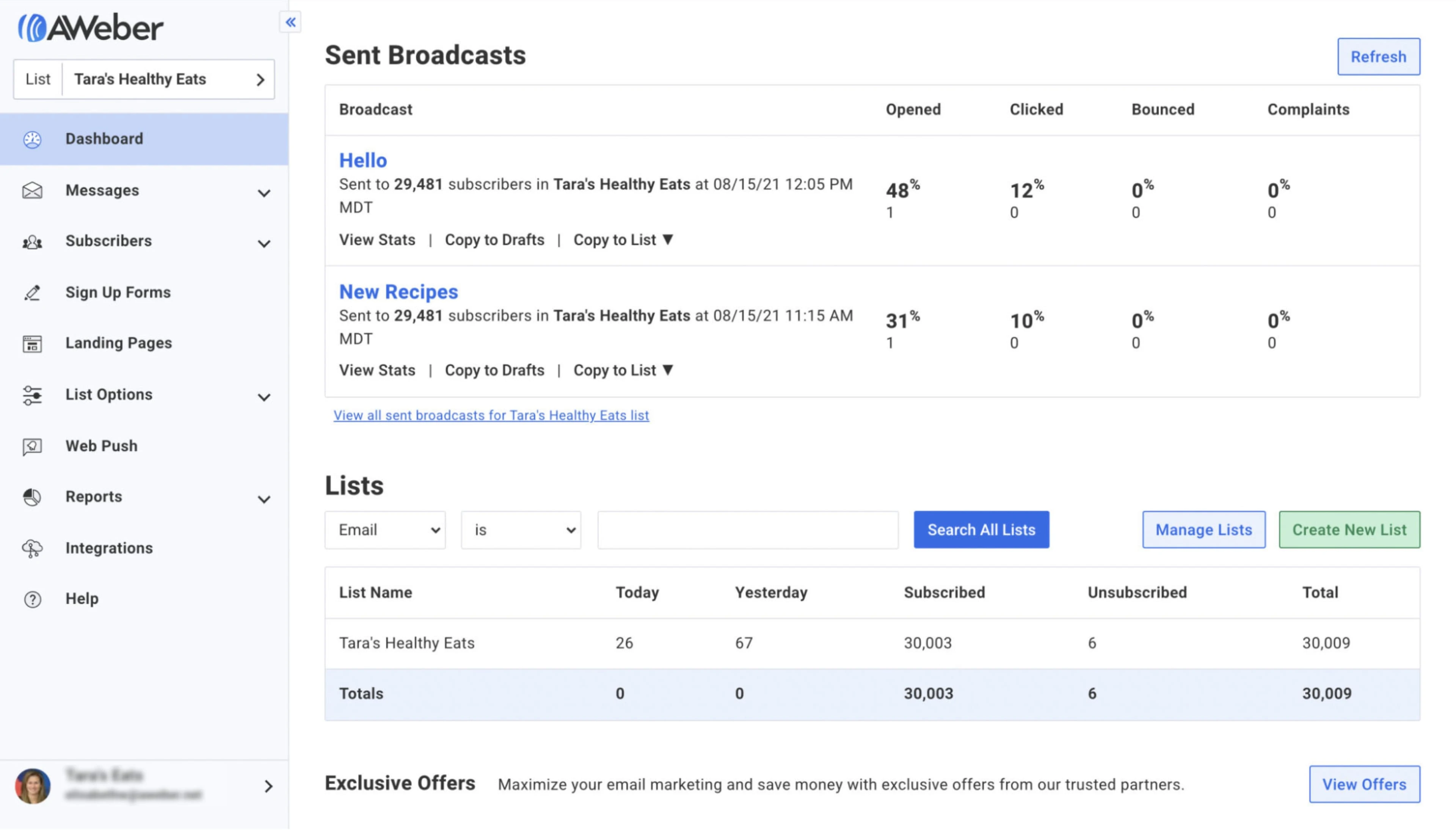Open the Email search field dropdown

coord(385,530)
